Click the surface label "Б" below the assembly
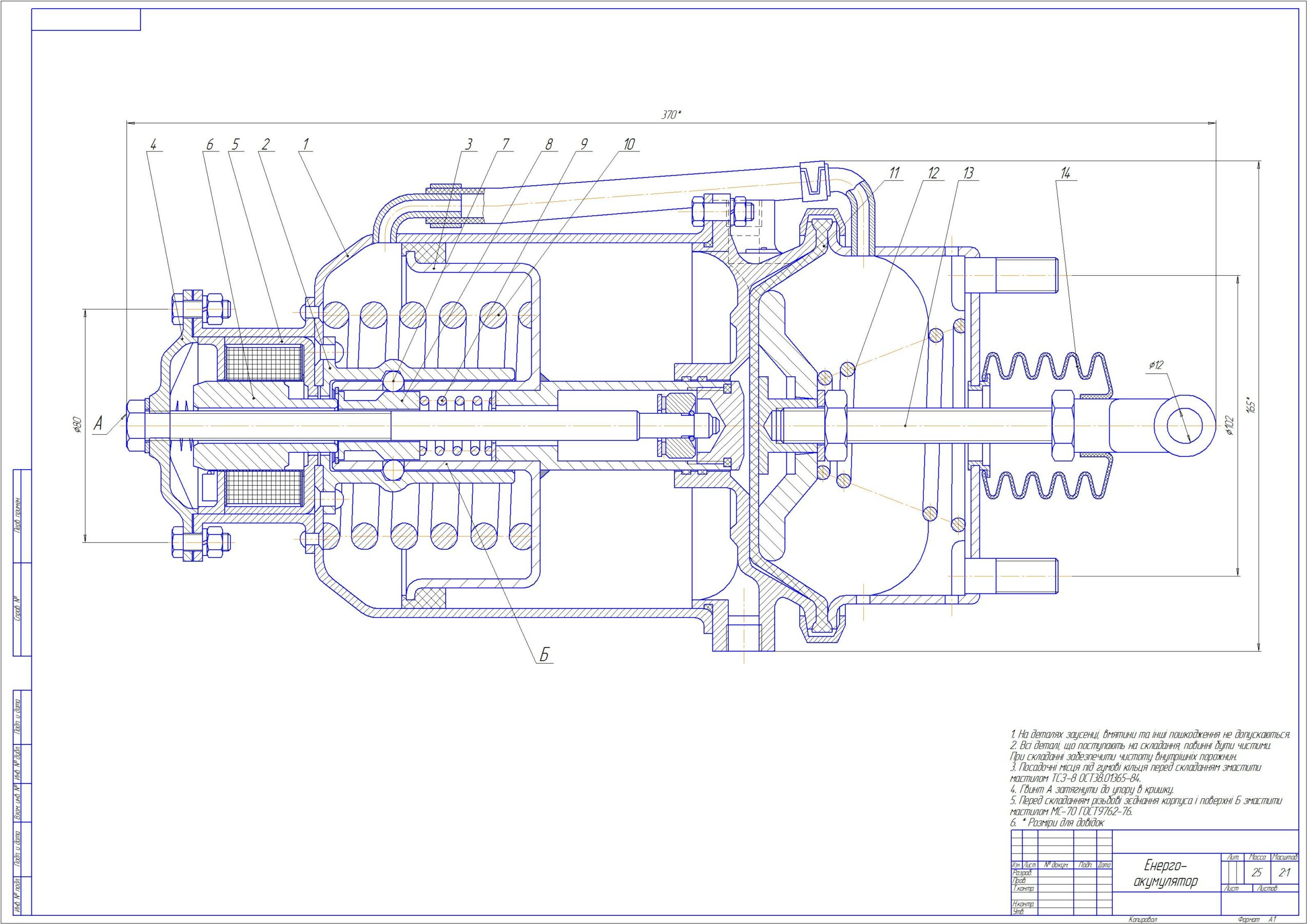This screenshot has height=924, width=1314. pos(545,655)
